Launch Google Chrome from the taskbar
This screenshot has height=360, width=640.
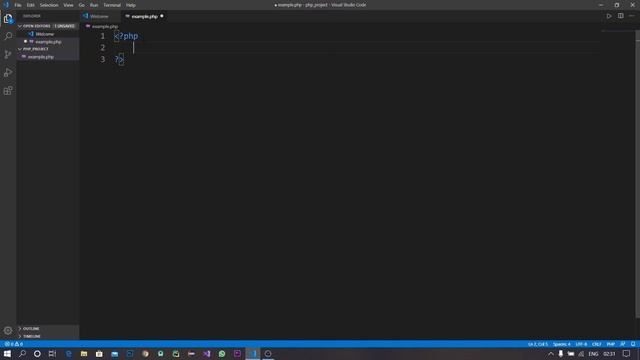click(x=145, y=354)
